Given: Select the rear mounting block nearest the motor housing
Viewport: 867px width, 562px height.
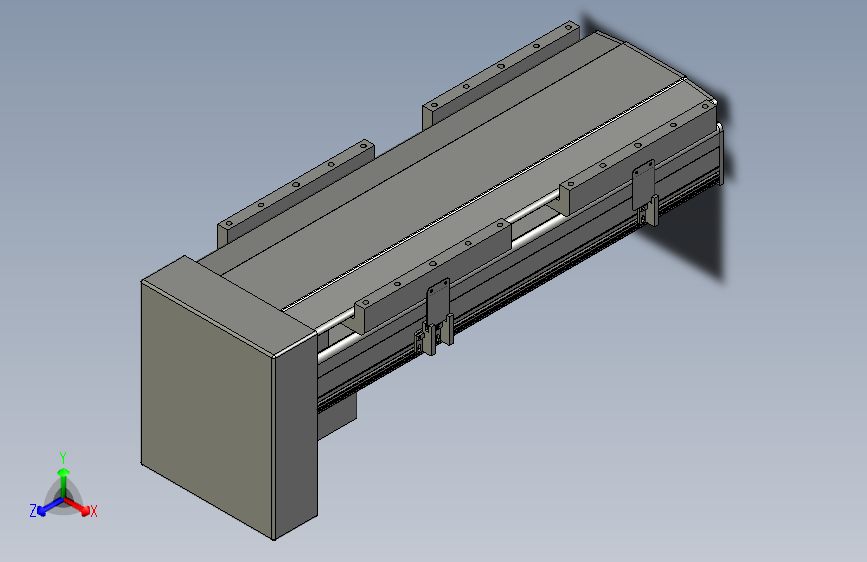Looking at the screenshot, I should click(x=296, y=193).
